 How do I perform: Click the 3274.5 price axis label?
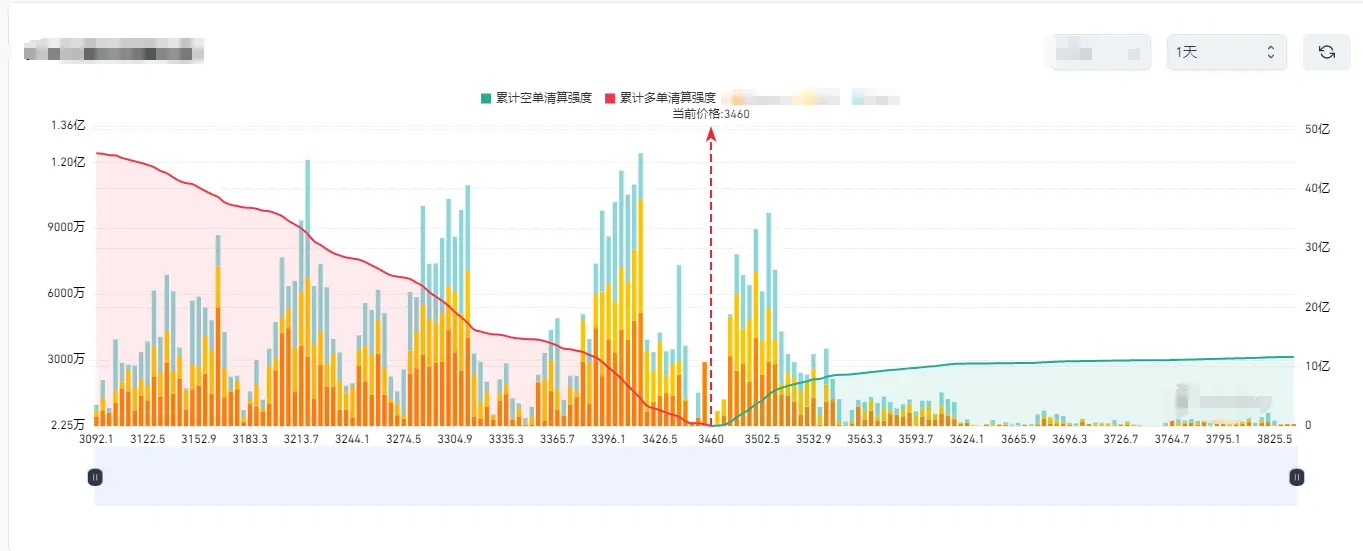403,439
